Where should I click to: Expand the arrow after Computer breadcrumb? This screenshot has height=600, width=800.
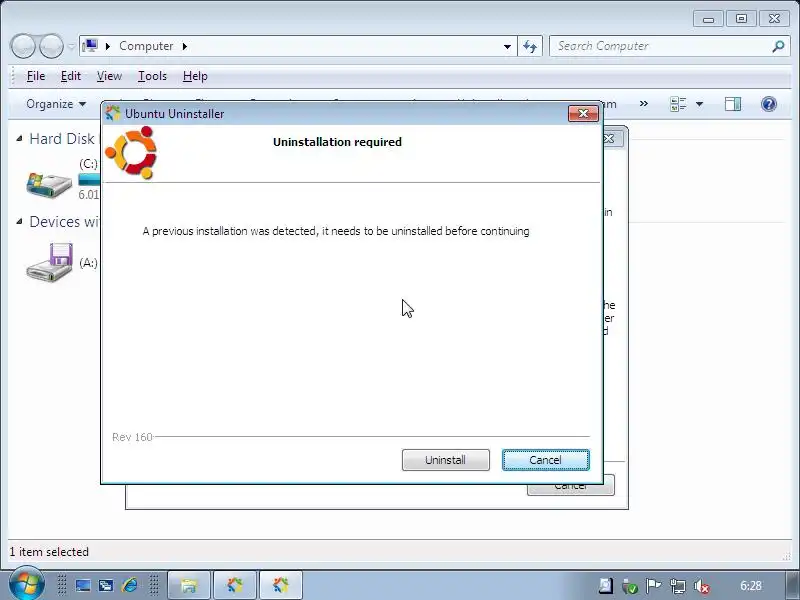pyautogui.click(x=185, y=46)
